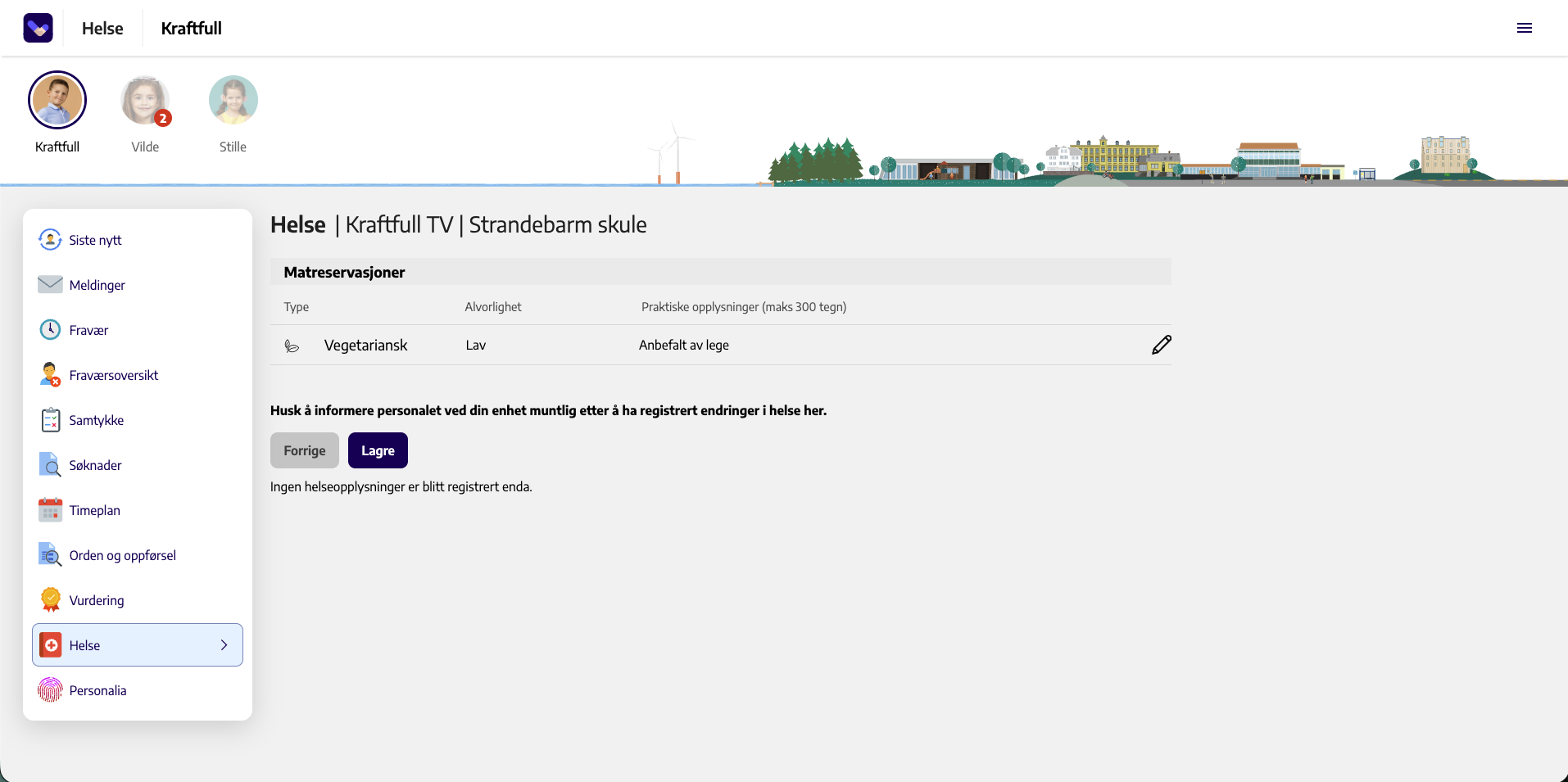This screenshot has width=1568, height=782.
Task: Click the Søknader document search icon
Action: click(x=50, y=464)
